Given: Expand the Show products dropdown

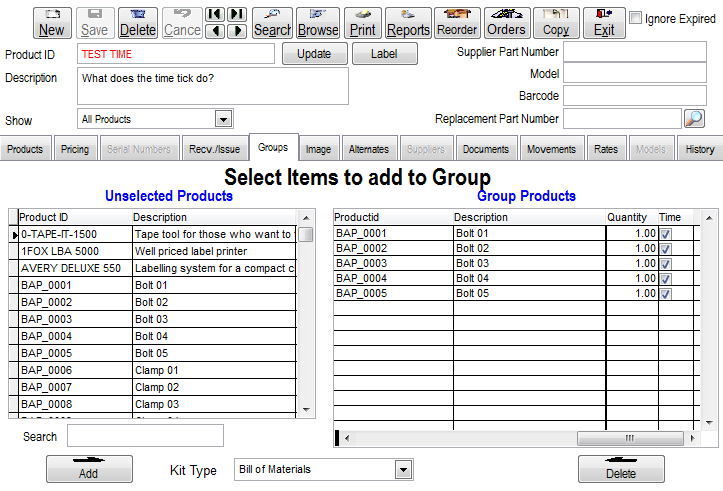Looking at the screenshot, I should click(224, 120).
